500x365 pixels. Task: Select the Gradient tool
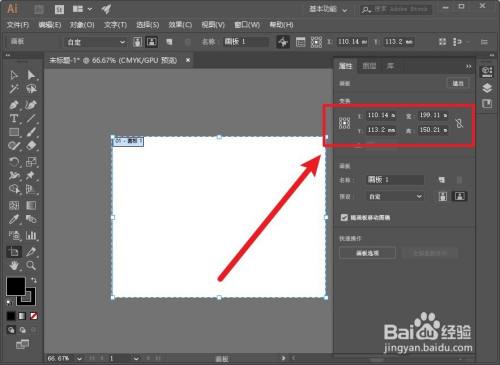pyautogui.click(x=31, y=205)
